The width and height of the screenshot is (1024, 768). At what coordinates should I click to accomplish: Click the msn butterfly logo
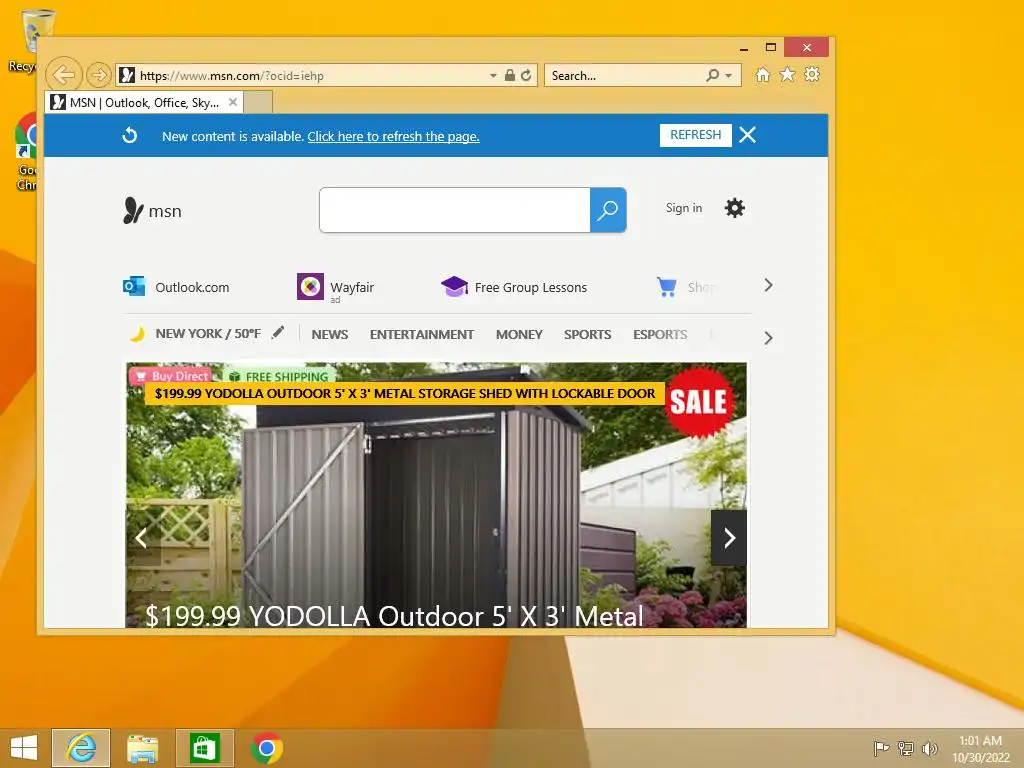(x=152, y=210)
